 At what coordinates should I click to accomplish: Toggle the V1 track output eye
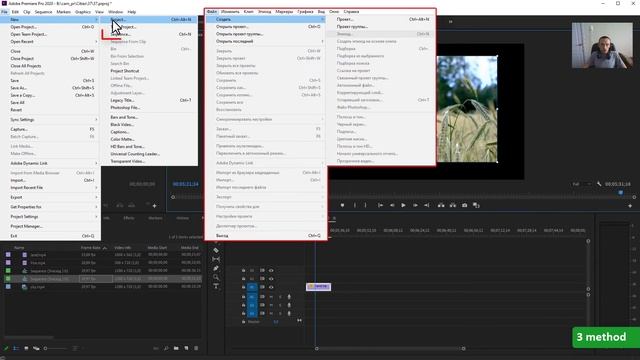coord(271,287)
